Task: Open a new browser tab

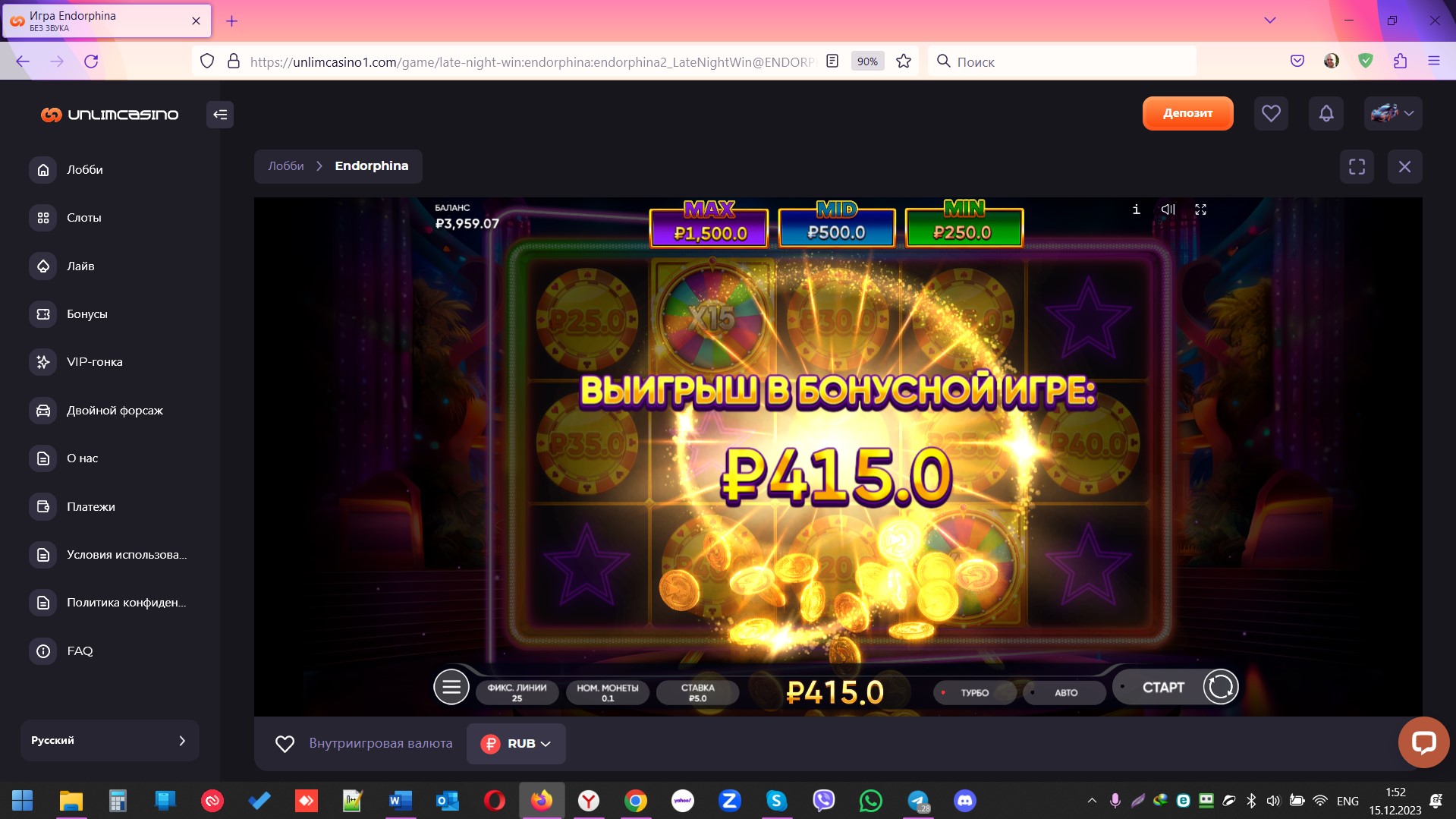Action: point(232,21)
